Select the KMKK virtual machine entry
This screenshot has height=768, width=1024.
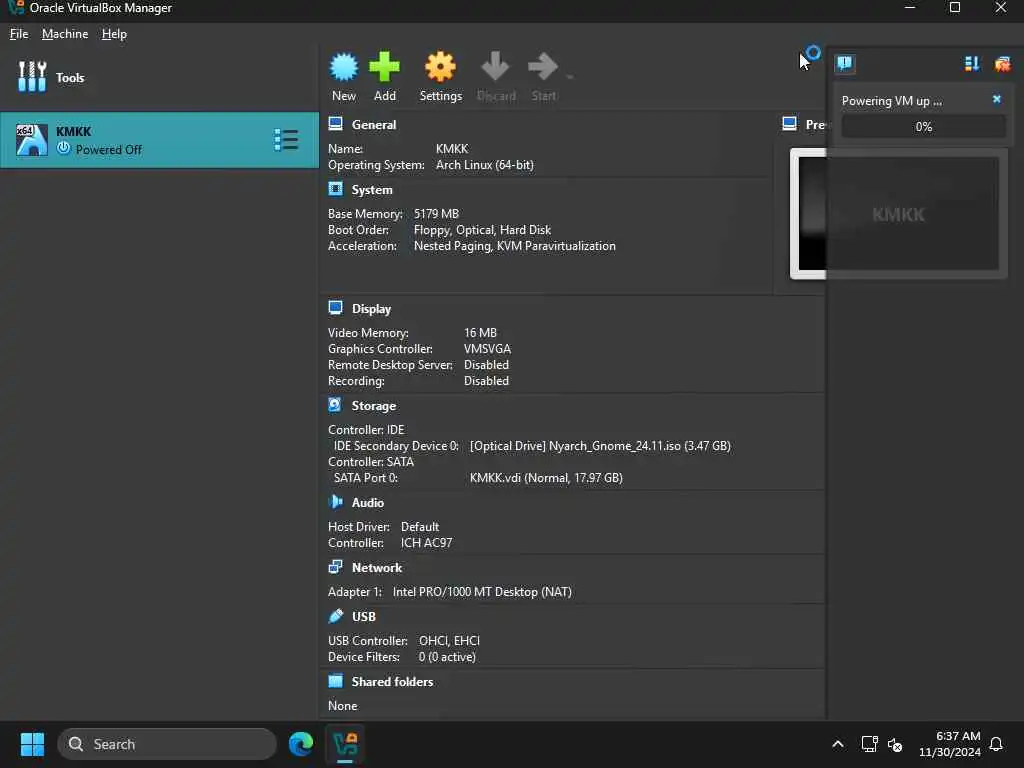pyautogui.click(x=159, y=140)
